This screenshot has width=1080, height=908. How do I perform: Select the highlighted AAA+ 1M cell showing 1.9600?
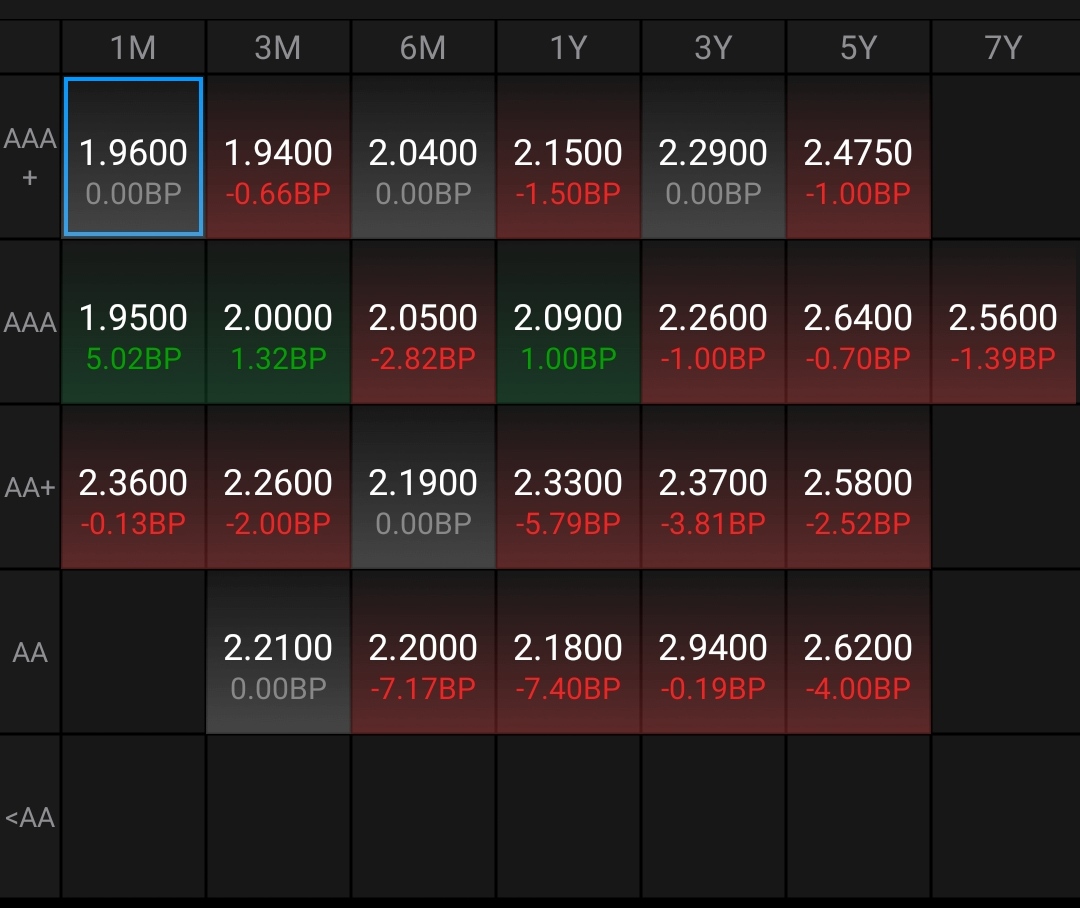tap(134, 157)
